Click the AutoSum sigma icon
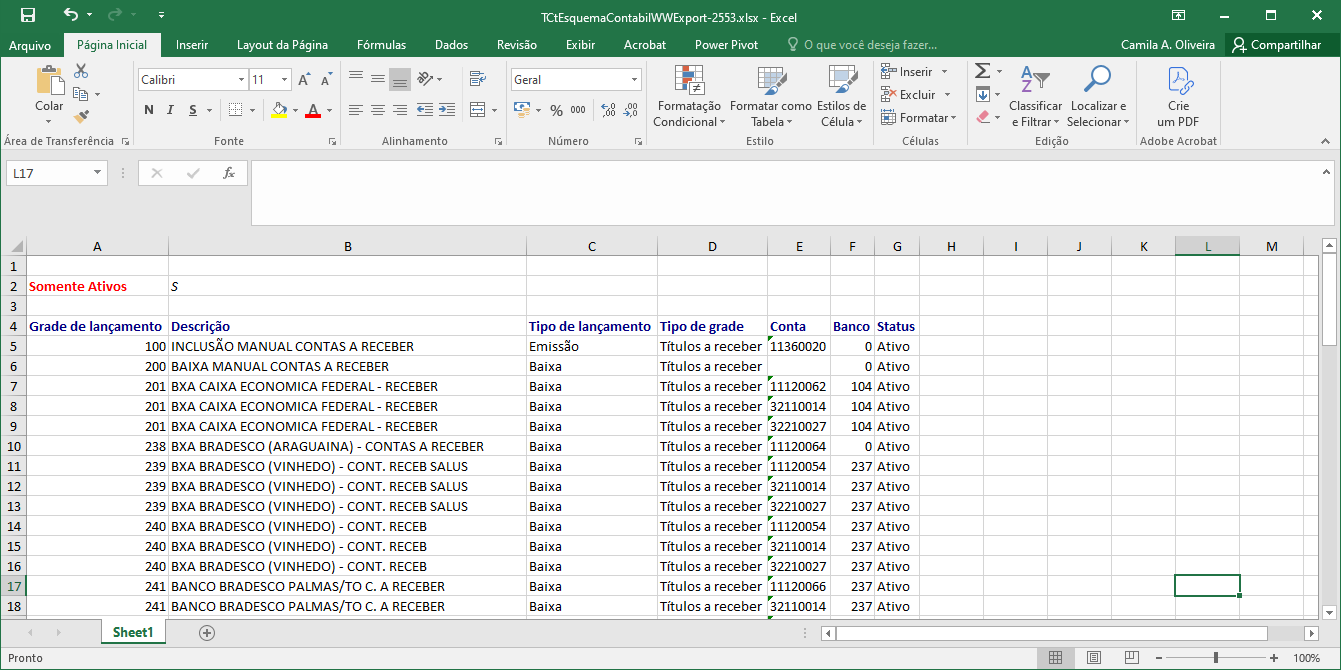Viewport: 1341px width, 670px height. point(982,71)
